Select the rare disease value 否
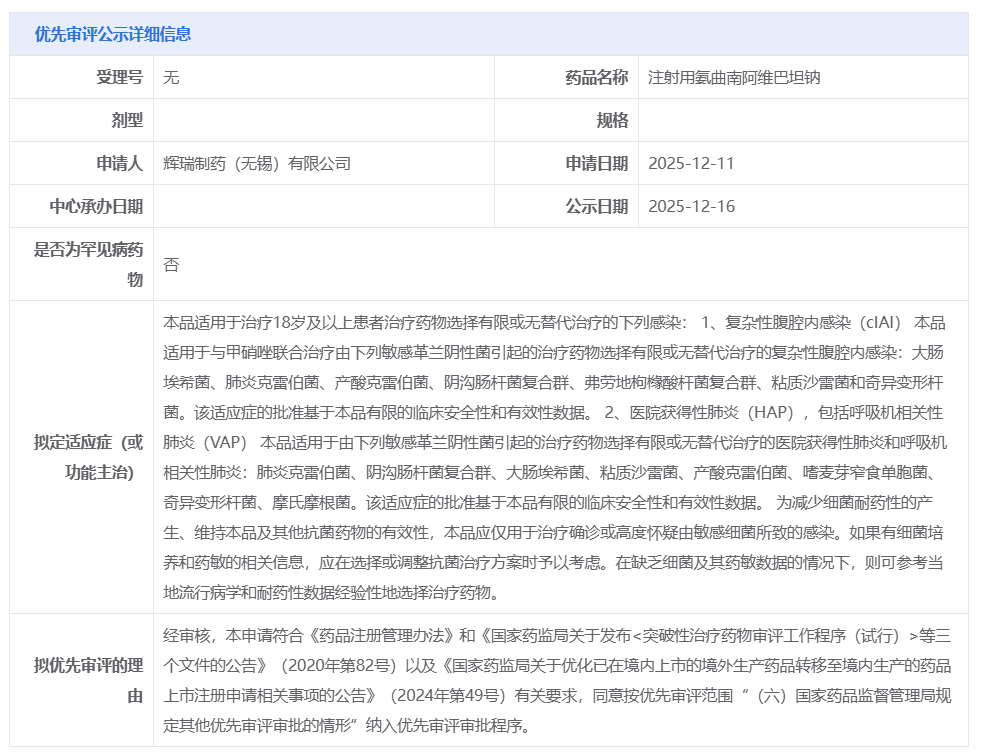 [171, 264]
